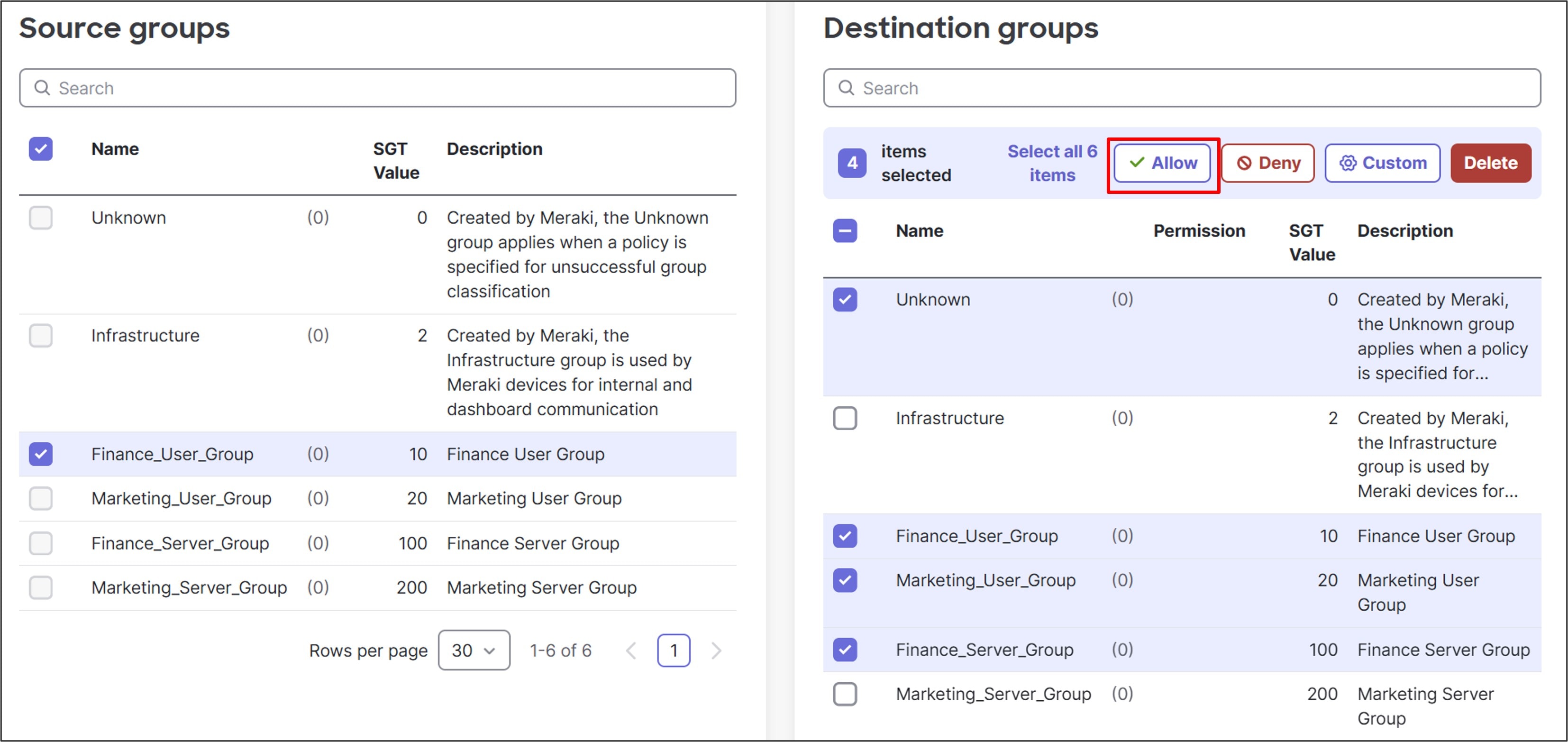Focus the Destination groups search field
The height and width of the screenshot is (742, 1568).
pyautogui.click(x=1182, y=88)
